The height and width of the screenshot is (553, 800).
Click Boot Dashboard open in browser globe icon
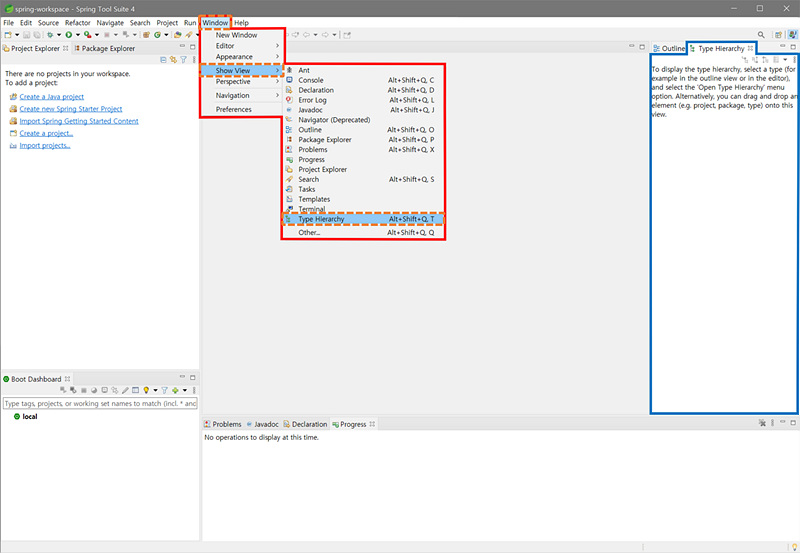[94, 390]
